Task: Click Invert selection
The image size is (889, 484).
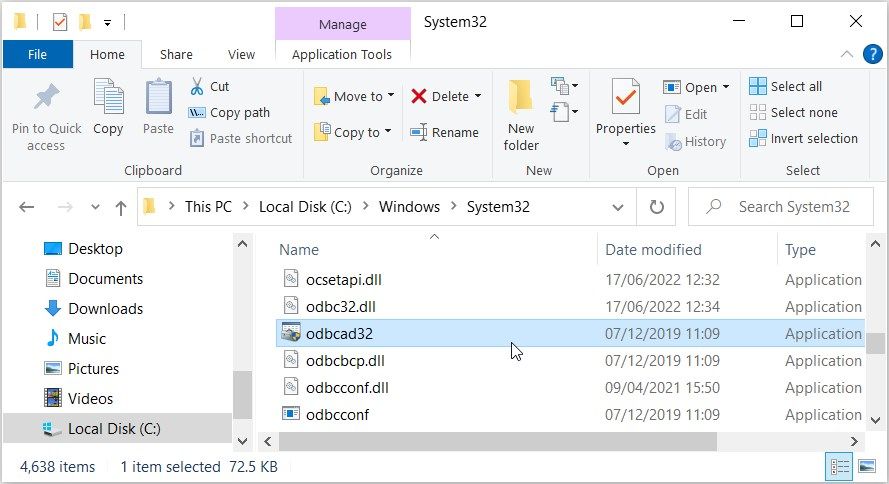Action: [804, 139]
